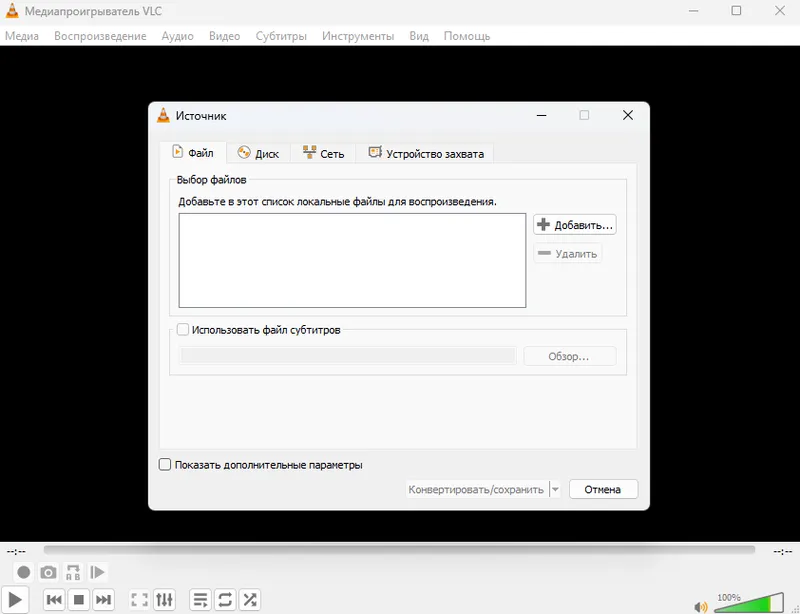Show the playlist icon
The height and width of the screenshot is (614, 800).
click(x=201, y=599)
